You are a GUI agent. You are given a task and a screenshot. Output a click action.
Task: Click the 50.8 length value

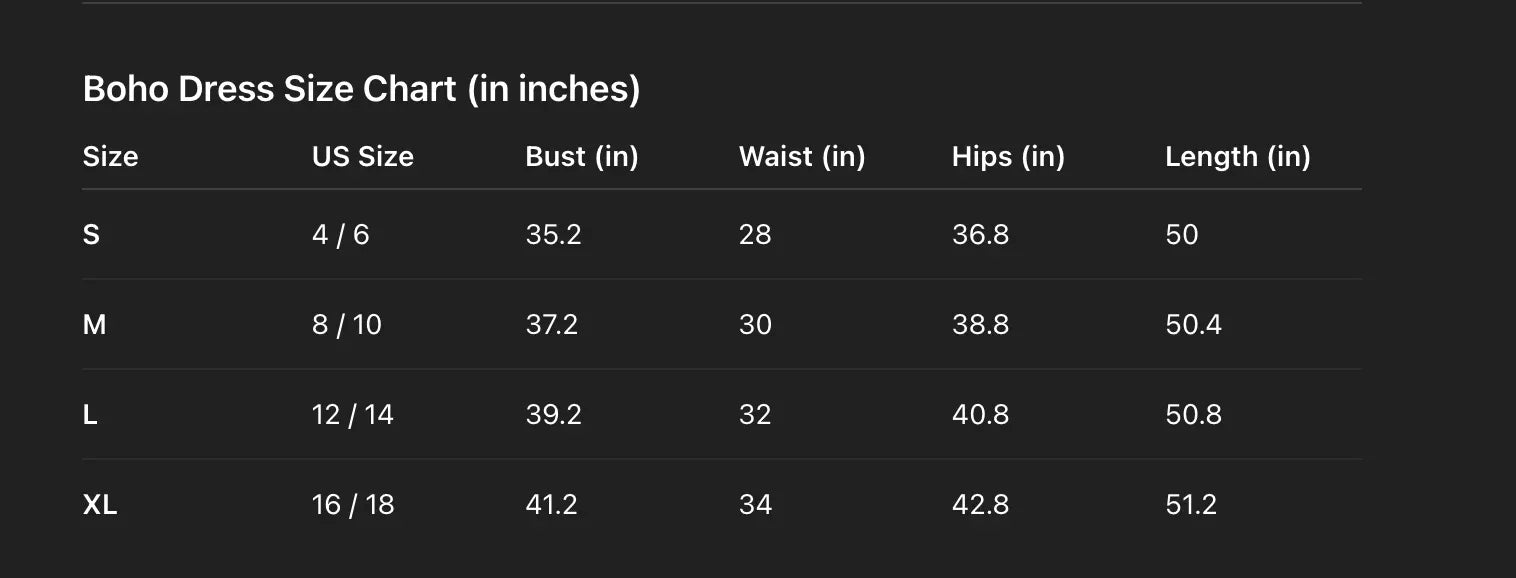[1193, 414]
